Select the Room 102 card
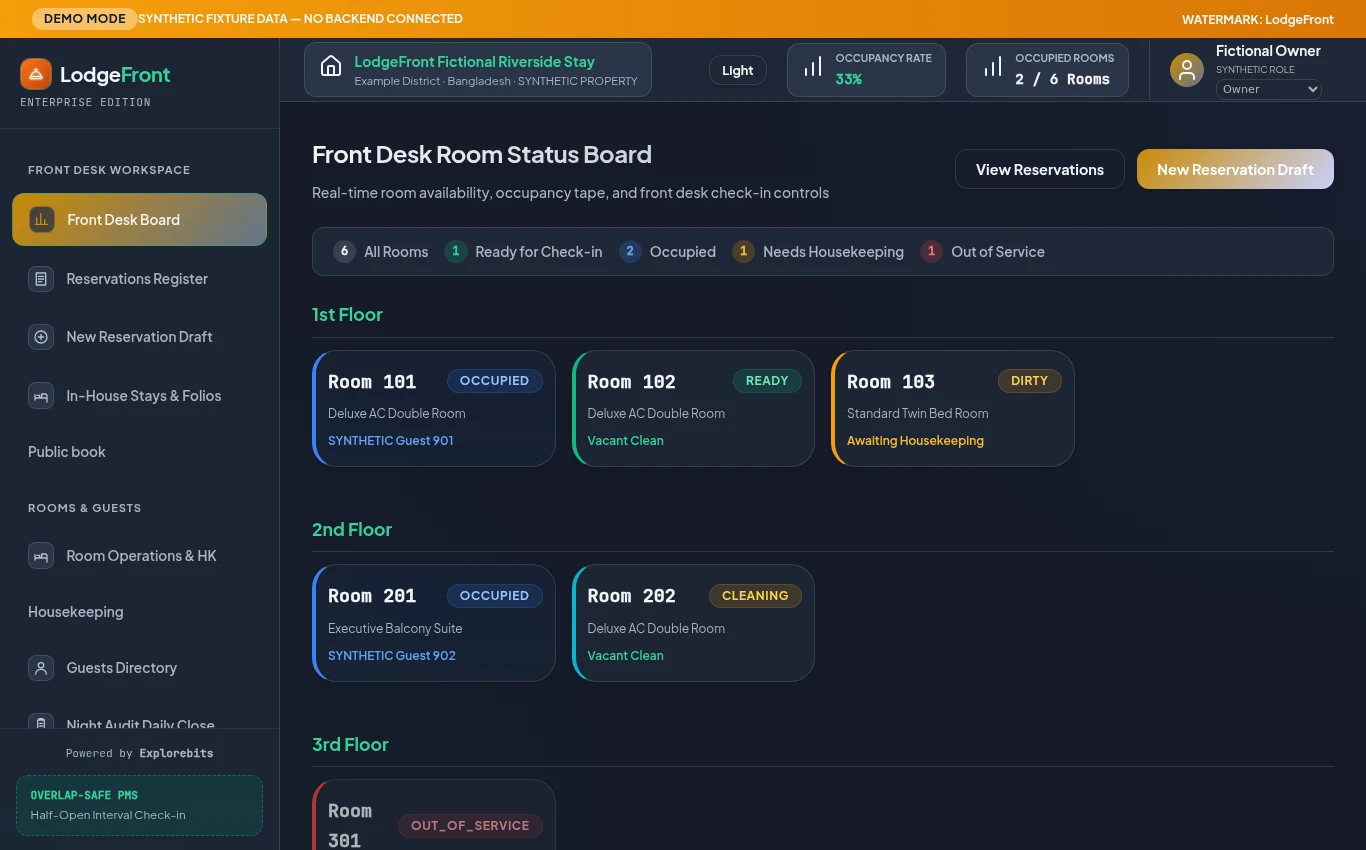 [x=693, y=408]
